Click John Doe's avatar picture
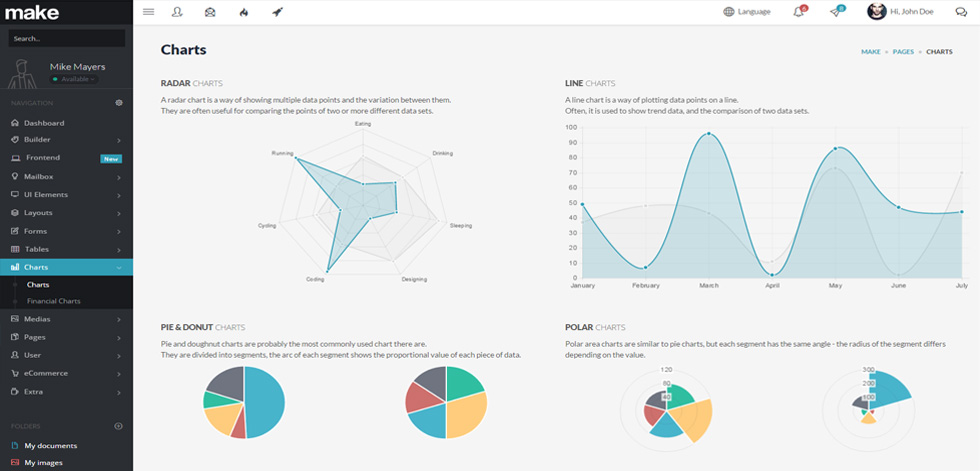Viewport: 980px width, 471px height. 876,11
